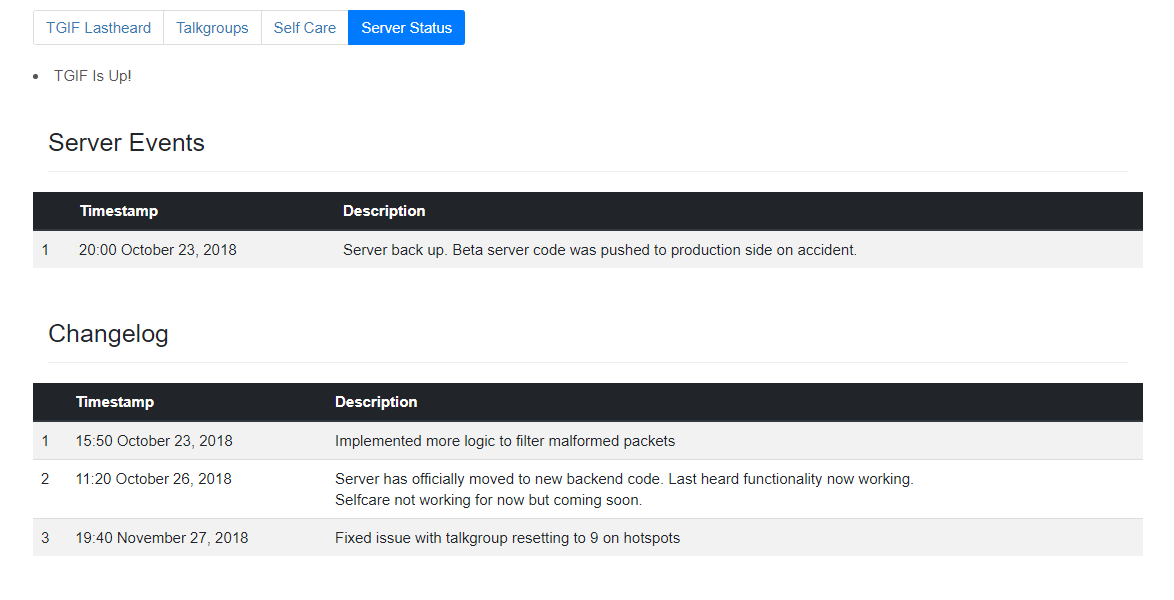This screenshot has width=1174, height=600.
Task: Click the "Server back up" event description
Action: coord(600,250)
